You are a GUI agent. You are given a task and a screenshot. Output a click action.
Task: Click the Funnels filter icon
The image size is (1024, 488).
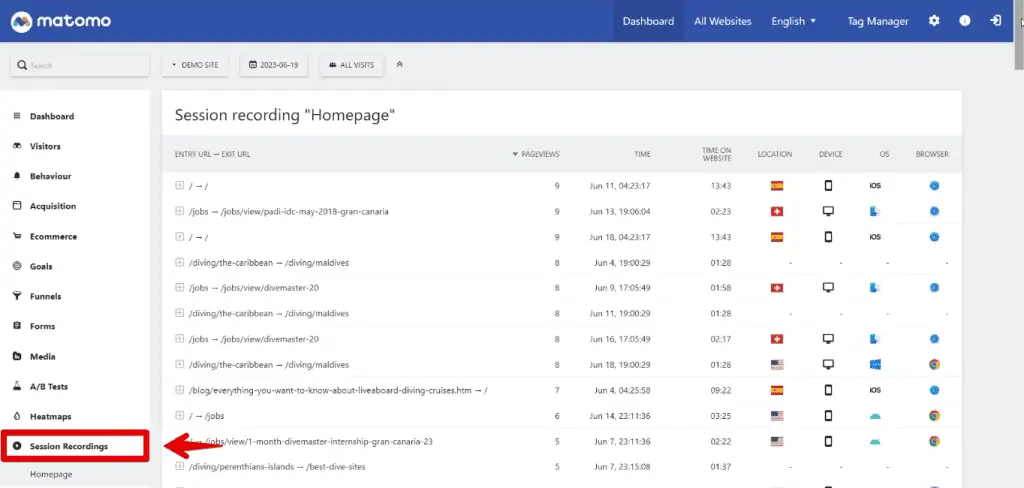[x=17, y=297]
